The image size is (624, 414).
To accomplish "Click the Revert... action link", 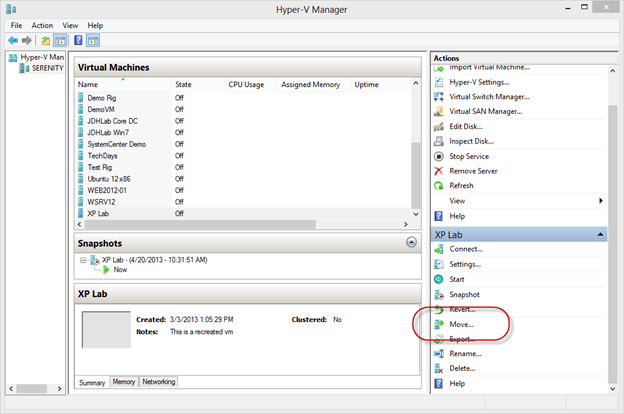I will [x=462, y=309].
